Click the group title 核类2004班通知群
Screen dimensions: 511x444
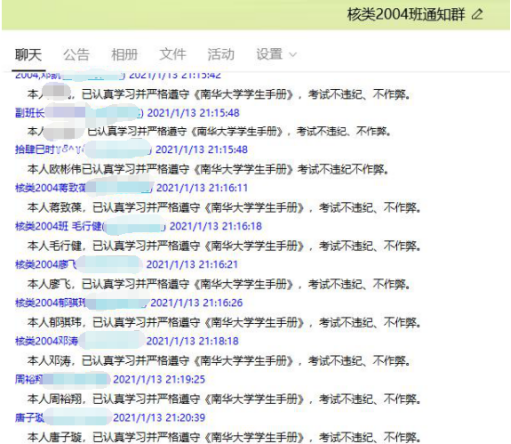pos(406,14)
